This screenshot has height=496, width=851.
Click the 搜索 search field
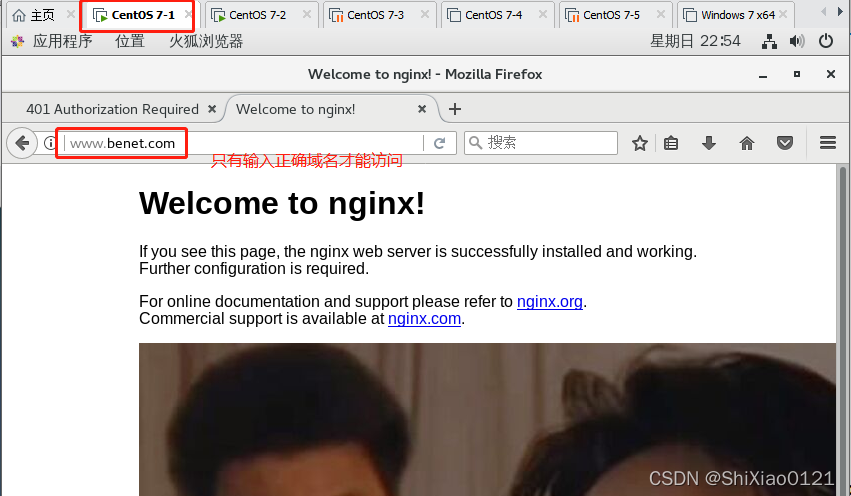(541, 143)
